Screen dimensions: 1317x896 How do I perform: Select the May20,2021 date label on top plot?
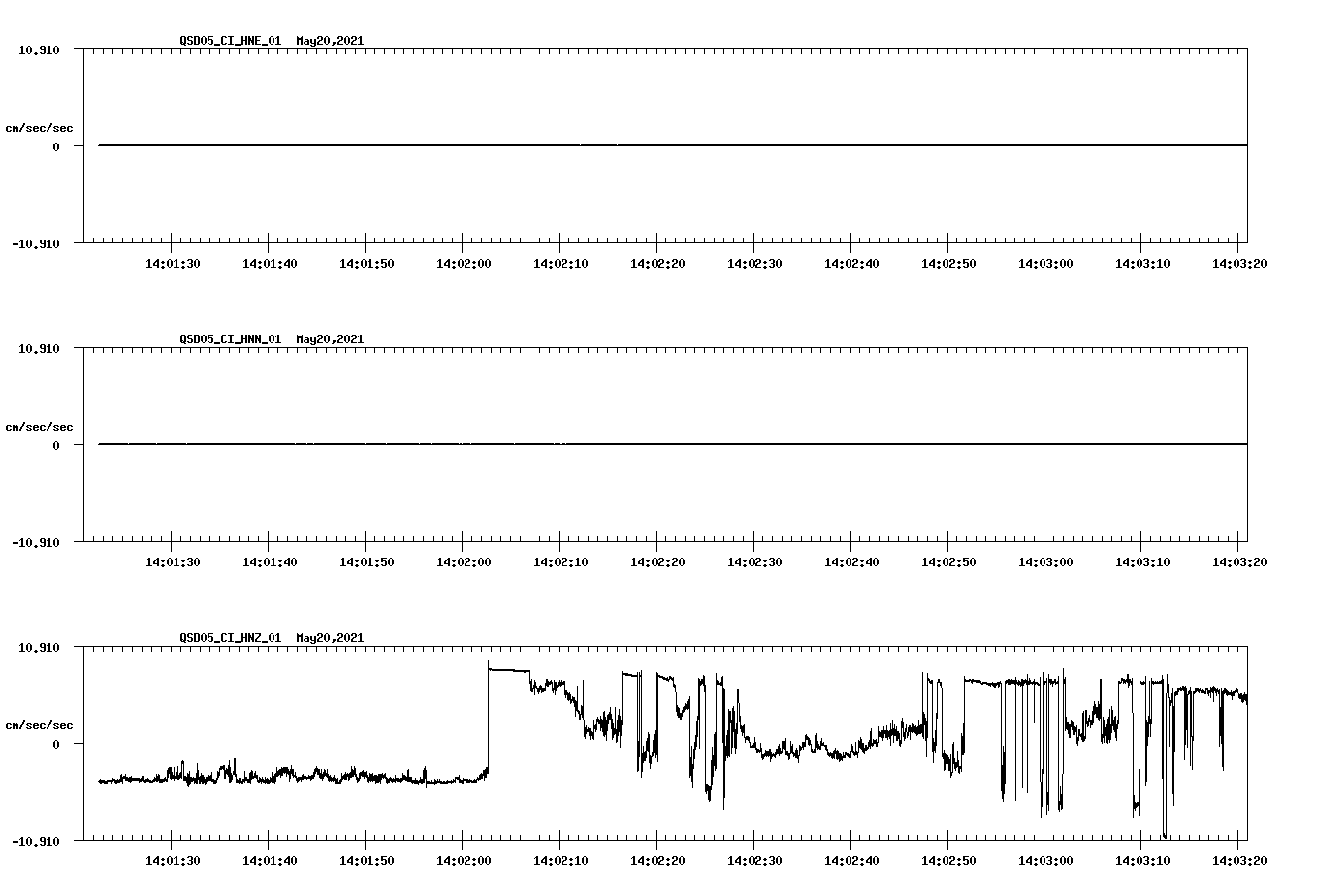coord(329,41)
